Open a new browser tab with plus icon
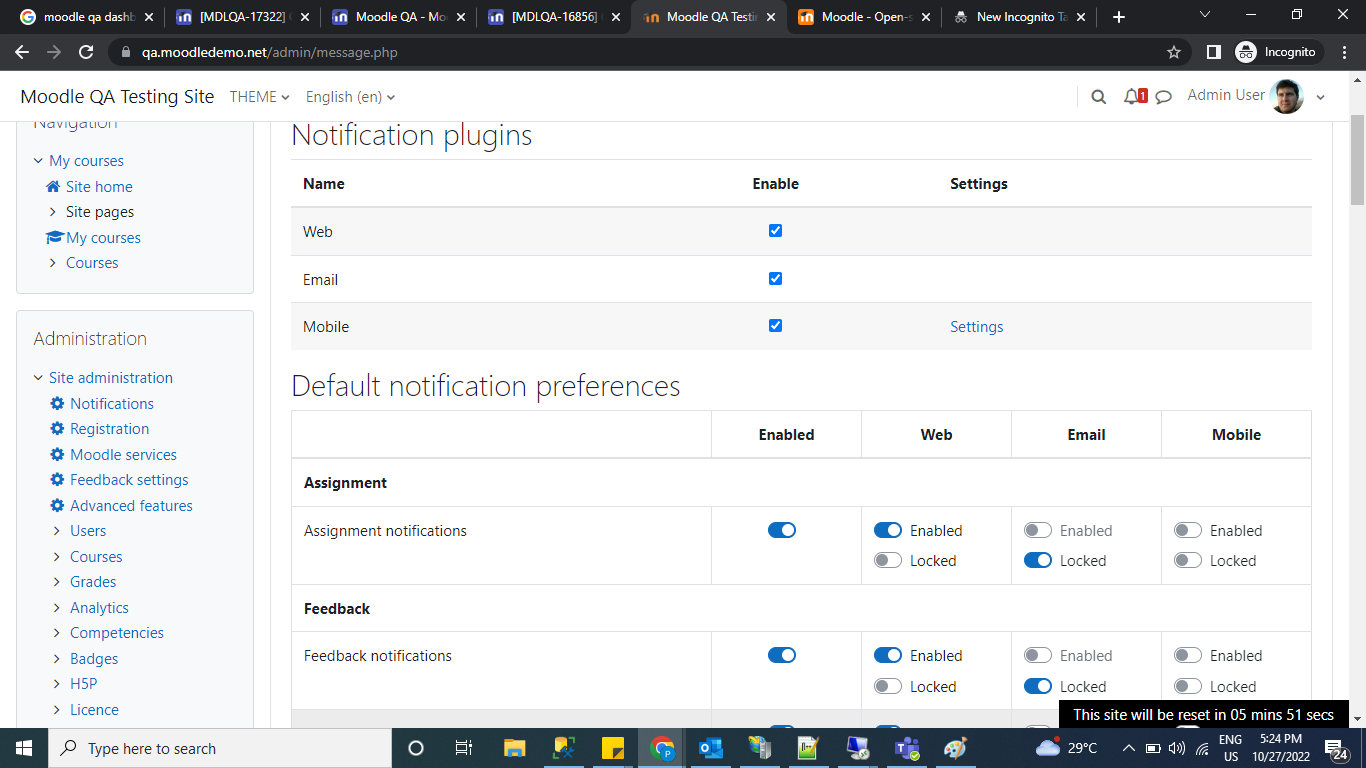Screen dimensions: 1366x768 click(x=1119, y=17)
